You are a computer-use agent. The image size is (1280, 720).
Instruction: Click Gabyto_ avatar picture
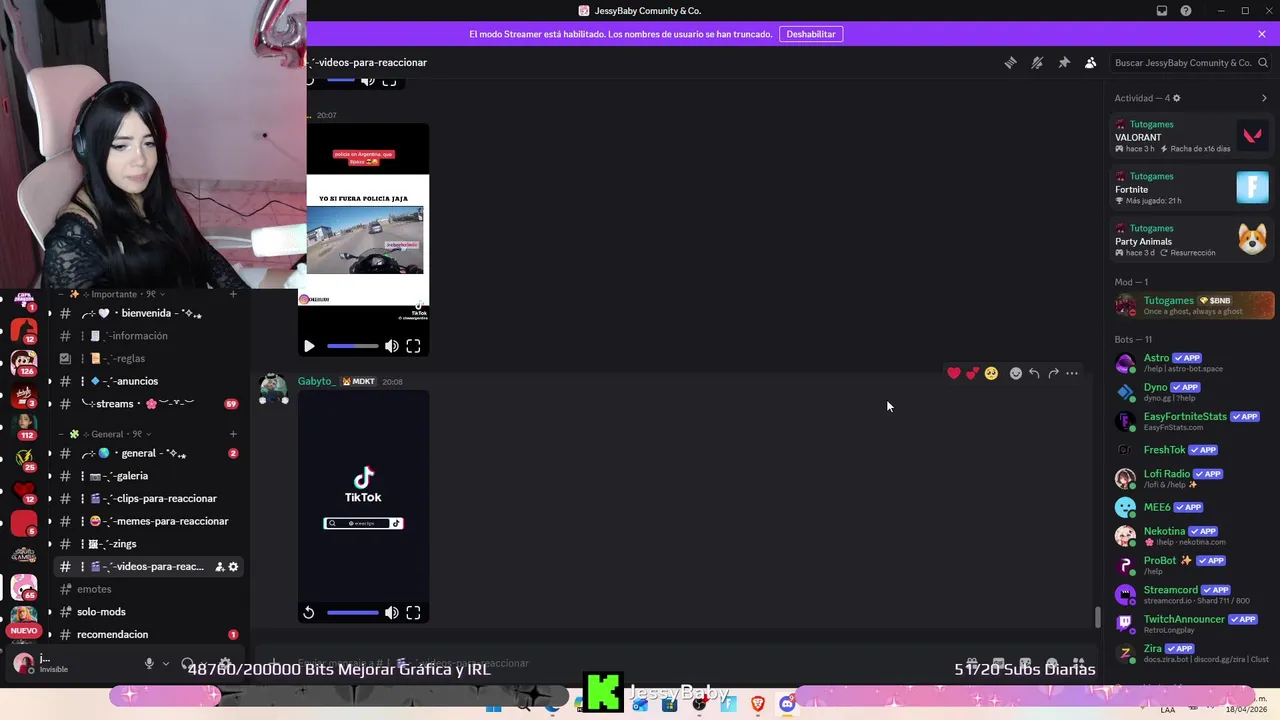(272, 389)
